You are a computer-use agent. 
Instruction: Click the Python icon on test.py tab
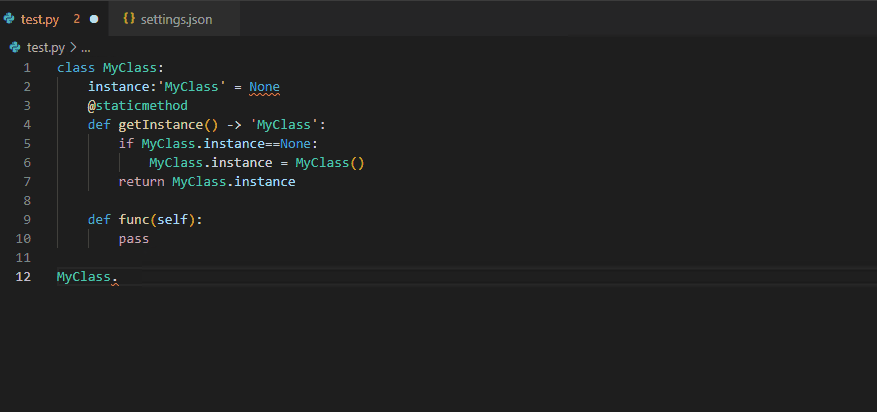(9, 19)
